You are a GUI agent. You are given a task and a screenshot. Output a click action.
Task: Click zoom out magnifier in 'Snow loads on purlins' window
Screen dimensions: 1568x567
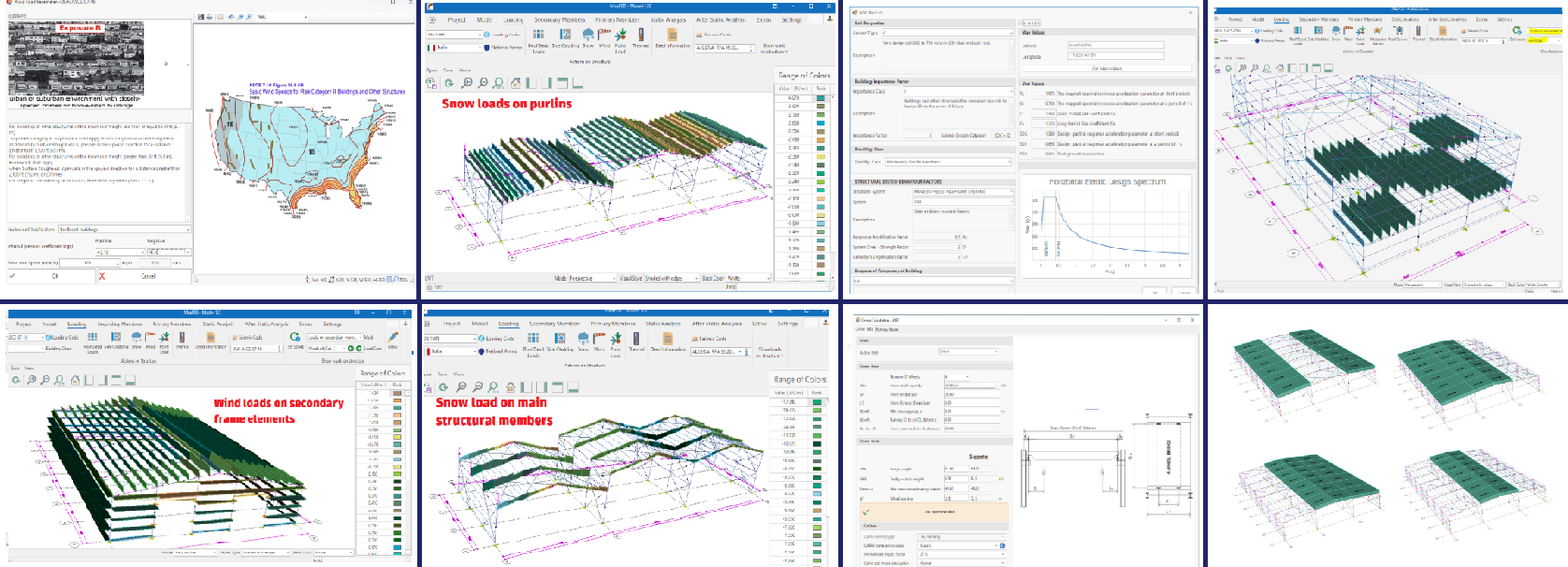pyautogui.click(x=483, y=83)
